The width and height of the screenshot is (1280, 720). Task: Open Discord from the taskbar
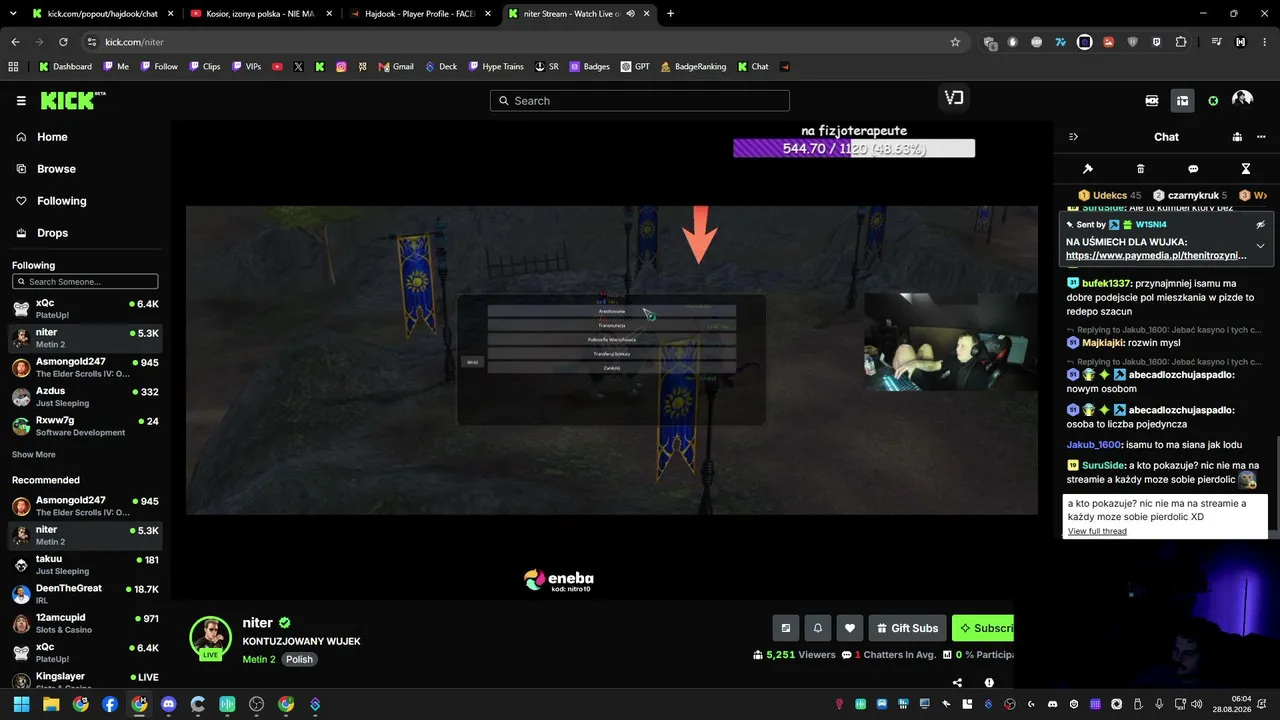168,704
